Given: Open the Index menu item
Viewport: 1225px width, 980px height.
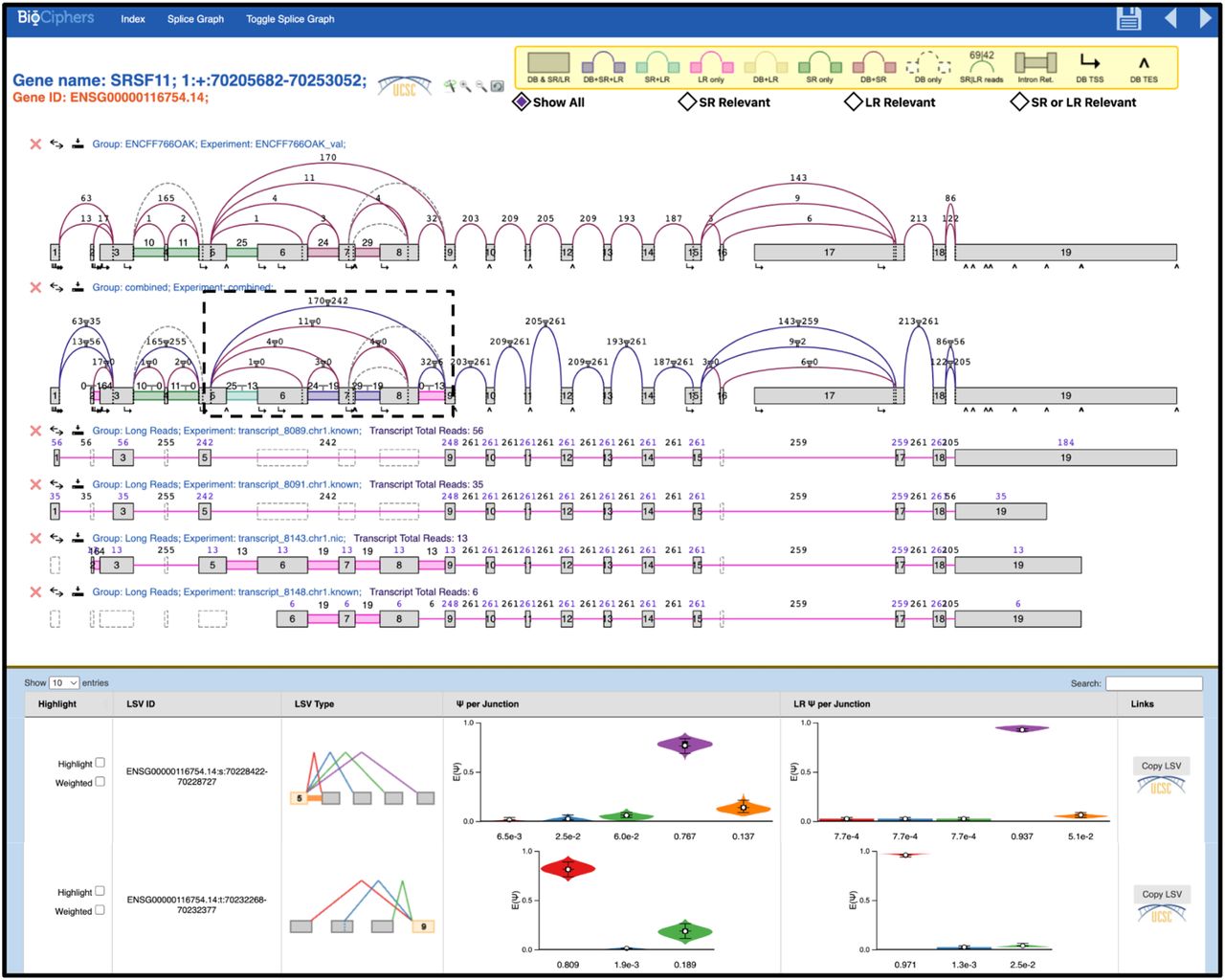Looking at the screenshot, I should (133, 19).
